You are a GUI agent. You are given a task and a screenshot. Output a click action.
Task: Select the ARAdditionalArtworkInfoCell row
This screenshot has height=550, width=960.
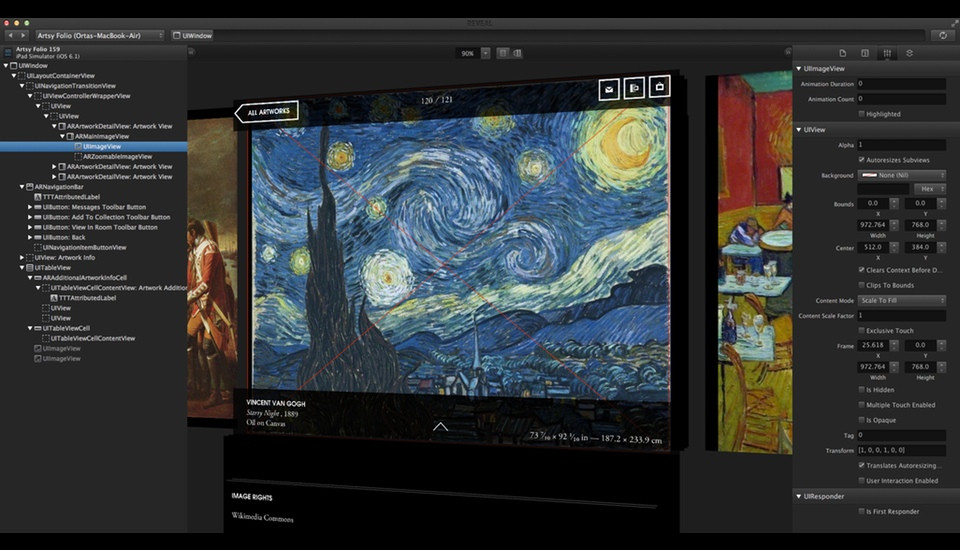coord(94,277)
